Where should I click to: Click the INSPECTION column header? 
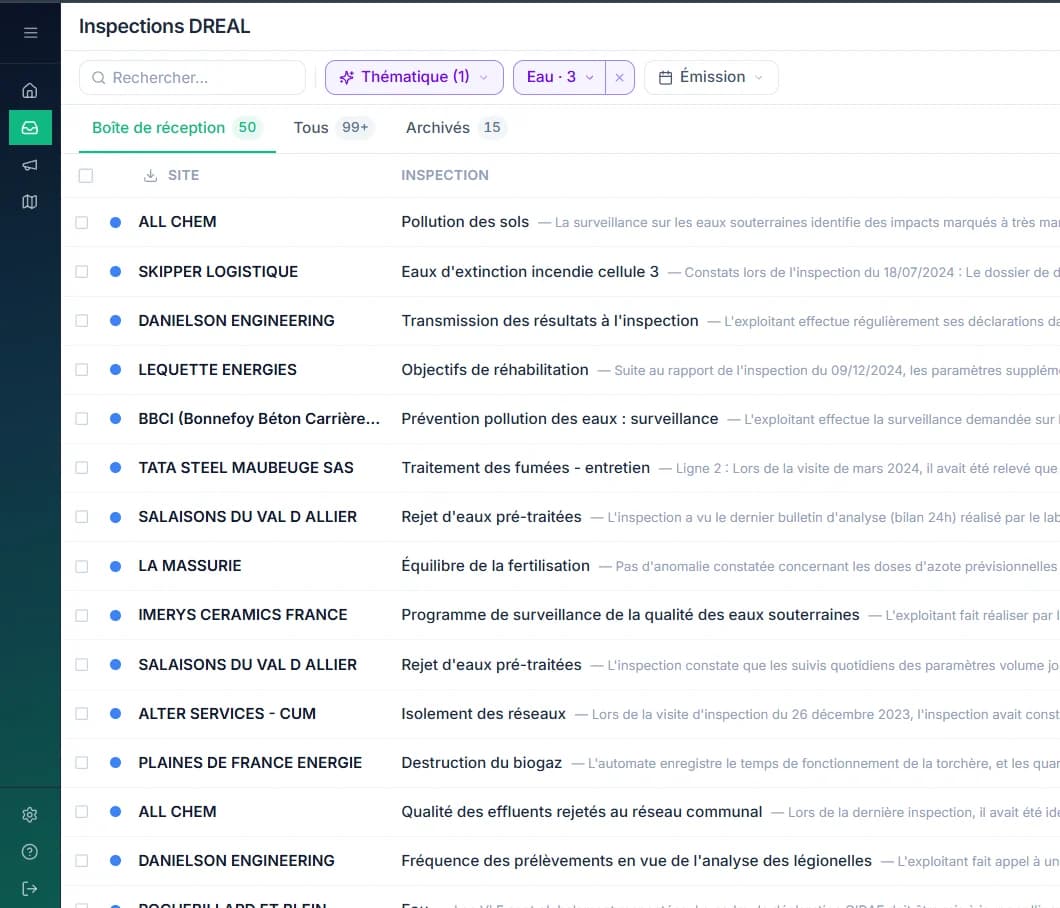coord(445,175)
